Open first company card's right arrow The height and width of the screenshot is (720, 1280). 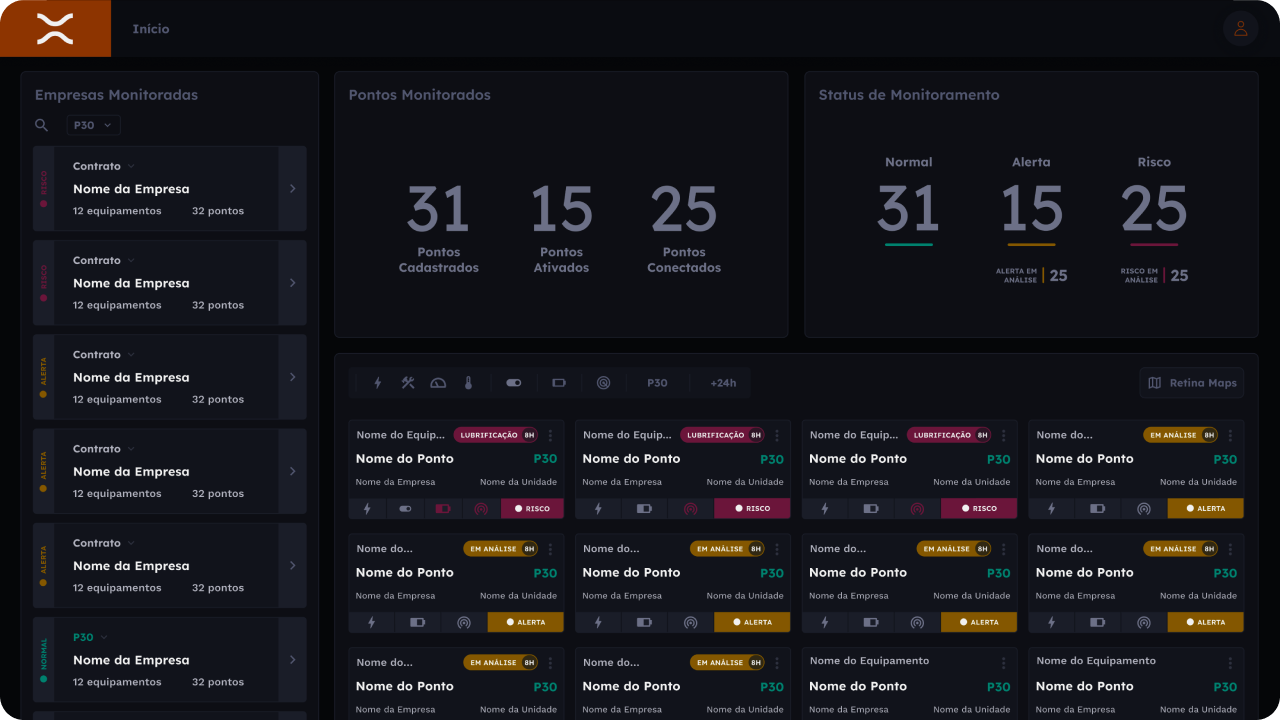pos(292,188)
